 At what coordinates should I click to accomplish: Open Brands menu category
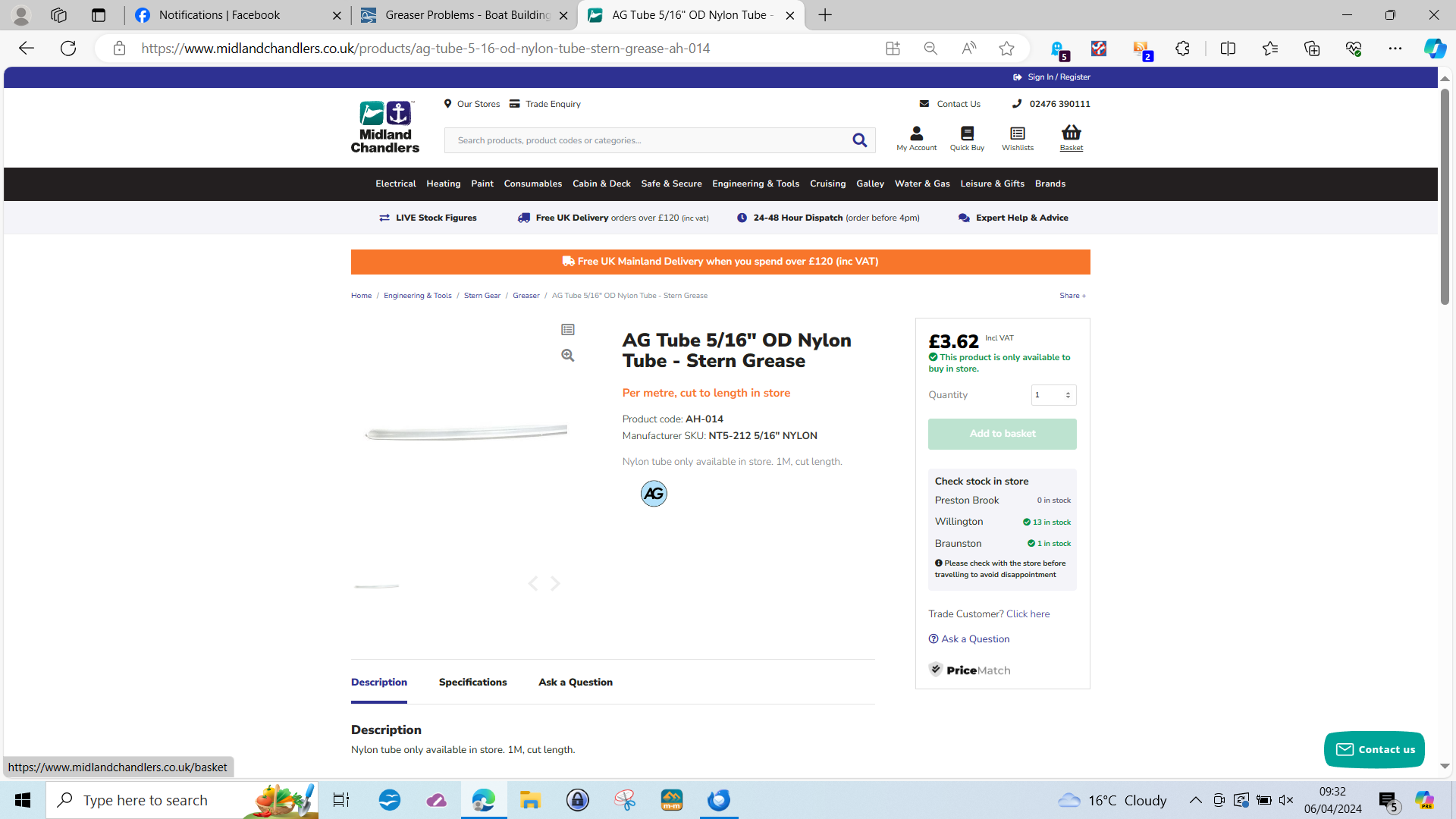pos(1050,184)
